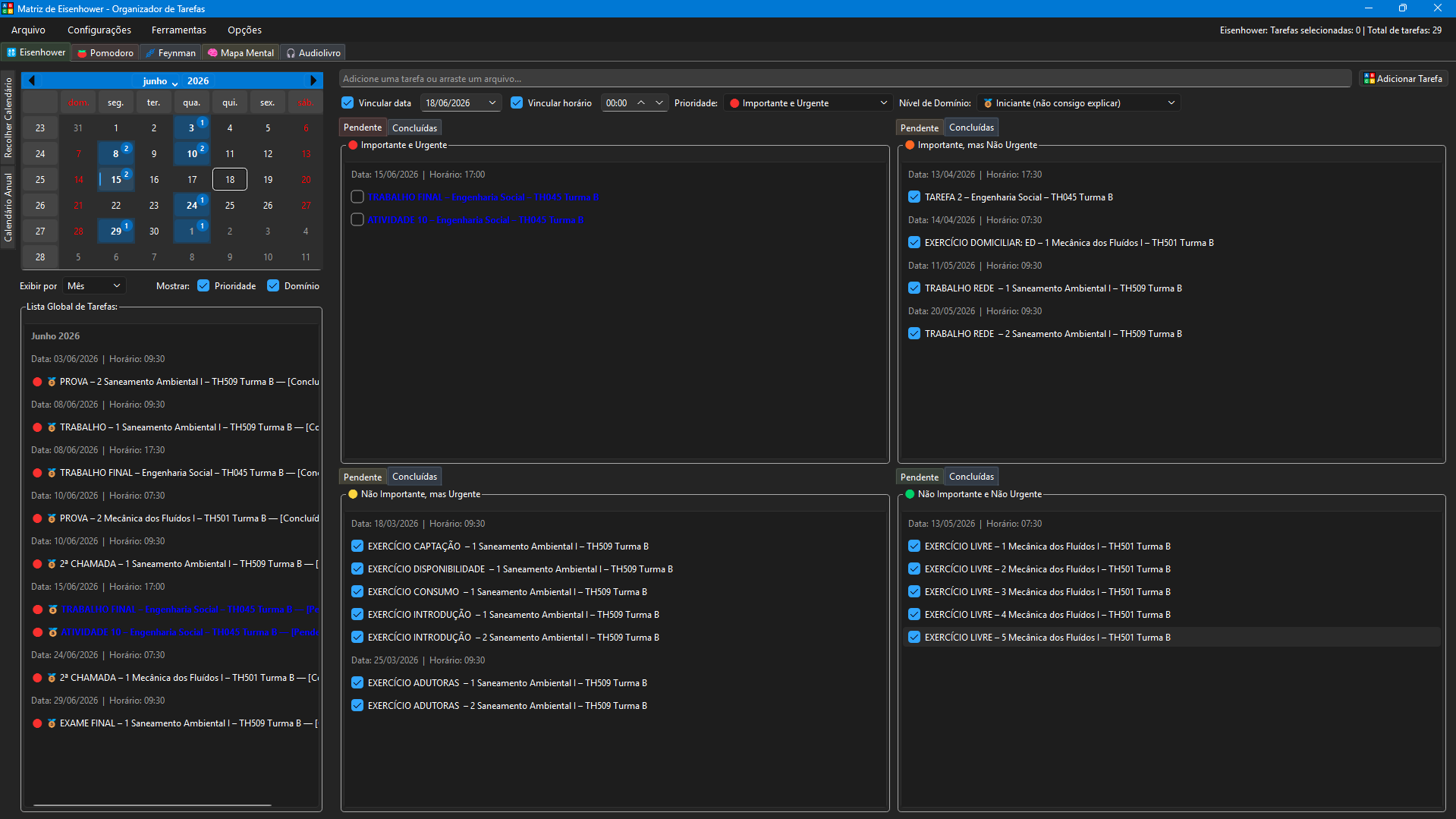Viewport: 1456px width, 819px height.
Task: Open the Ferramentas menu
Action: 179,30
